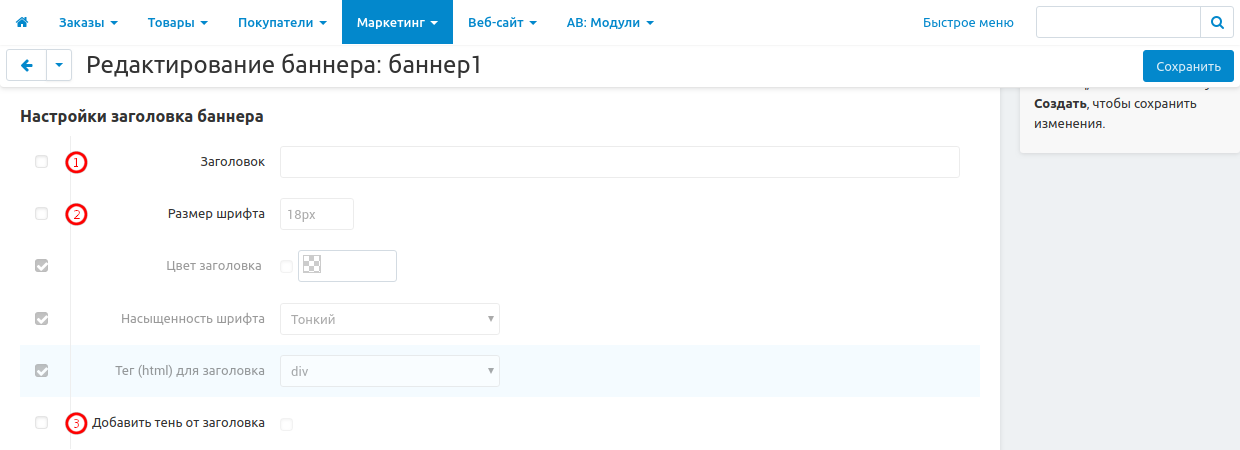1240x450 pixels.
Task: Click the search magnifier icon
Action: pos(1216,22)
